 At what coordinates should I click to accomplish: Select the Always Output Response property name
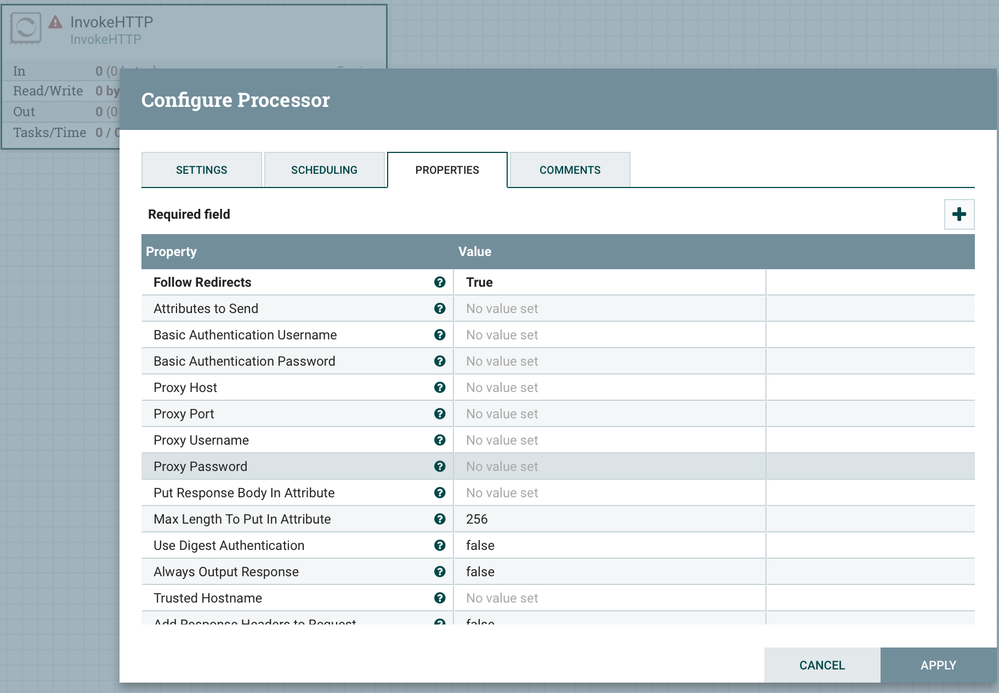pos(226,572)
